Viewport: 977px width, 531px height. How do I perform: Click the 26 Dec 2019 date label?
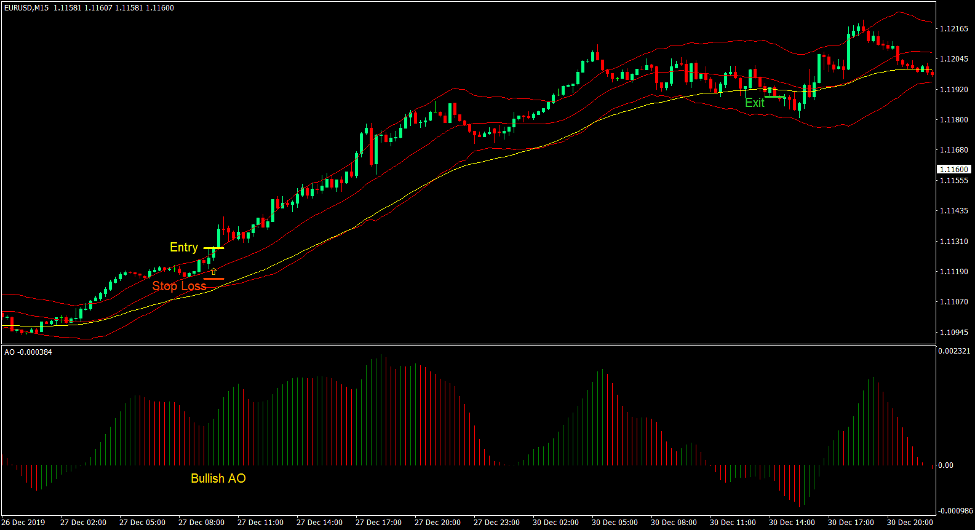click(x=24, y=522)
